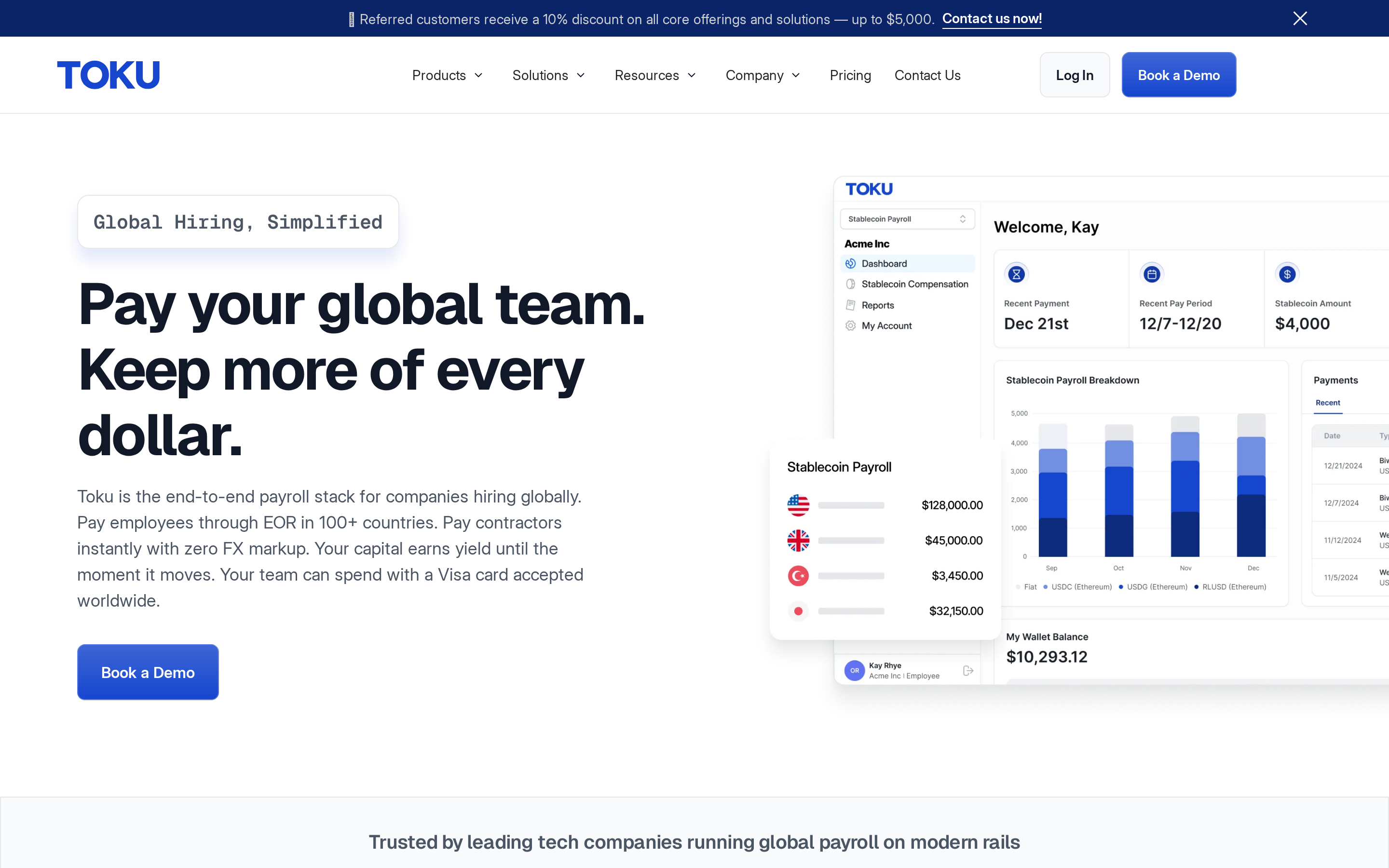Click the 12/21/2024 payment row
This screenshot has height=868, width=1389.
click(x=1350, y=465)
